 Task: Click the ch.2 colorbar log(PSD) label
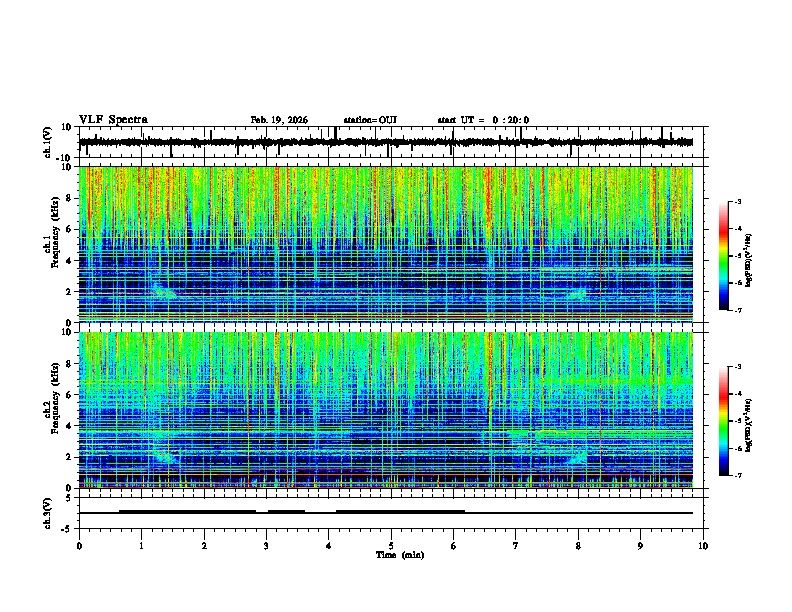[748, 425]
